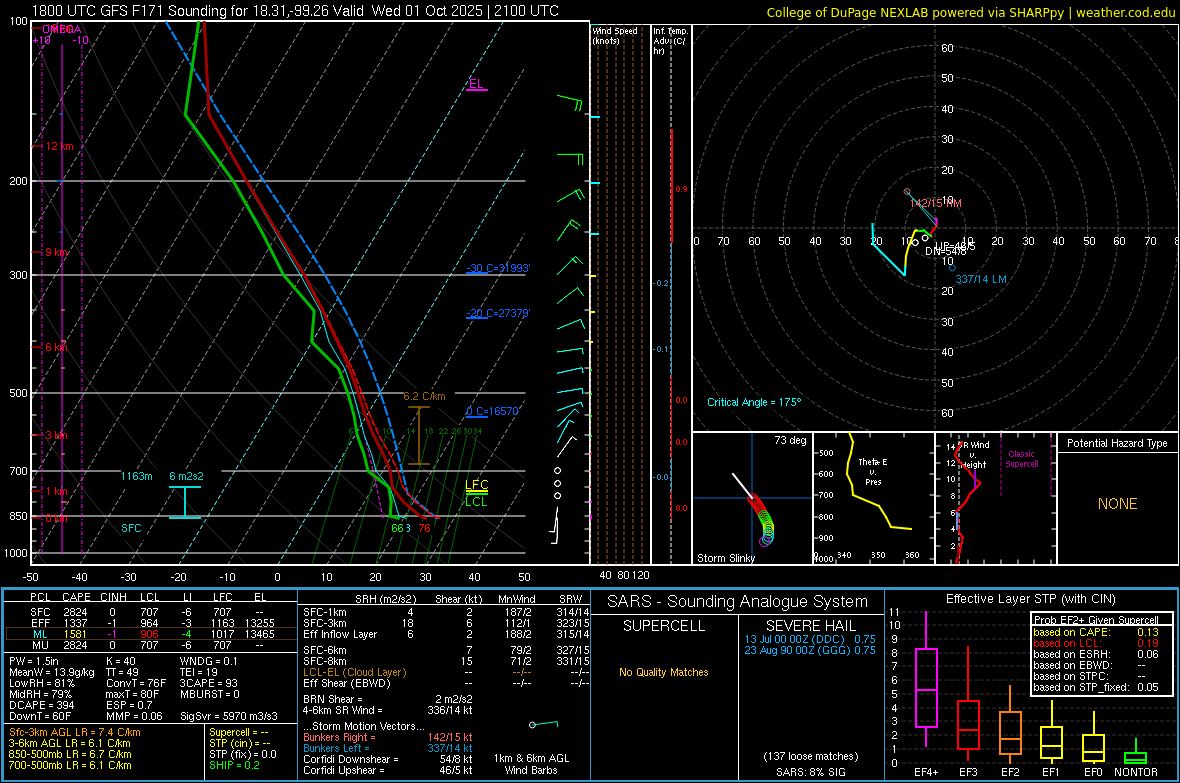1180x783 pixels.
Task: Select the MU parcel row
Action: point(151,645)
